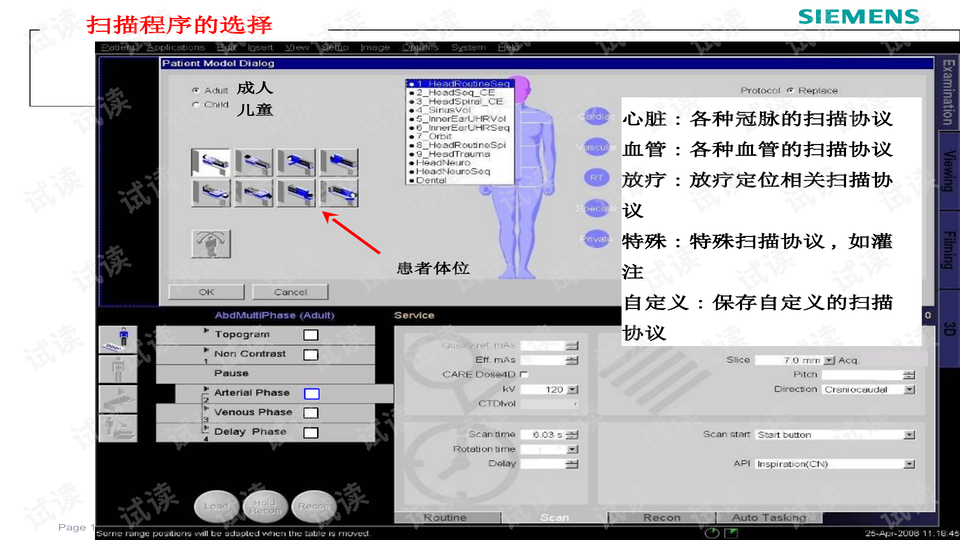Viewport: 960px width, 540px height.
Task: Select the Child radio button
Action: click(196, 105)
